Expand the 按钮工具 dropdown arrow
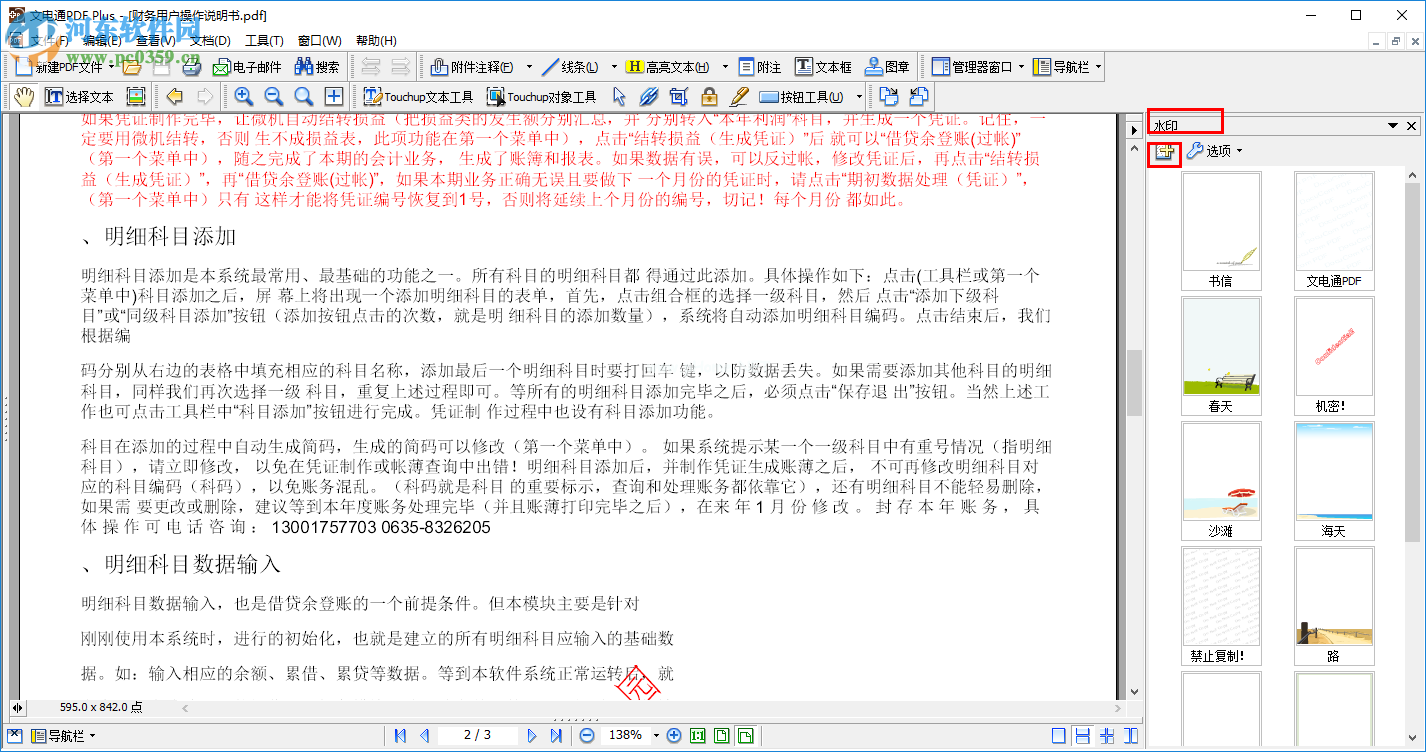Viewport: 1426px width, 752px height. point(859,97)
